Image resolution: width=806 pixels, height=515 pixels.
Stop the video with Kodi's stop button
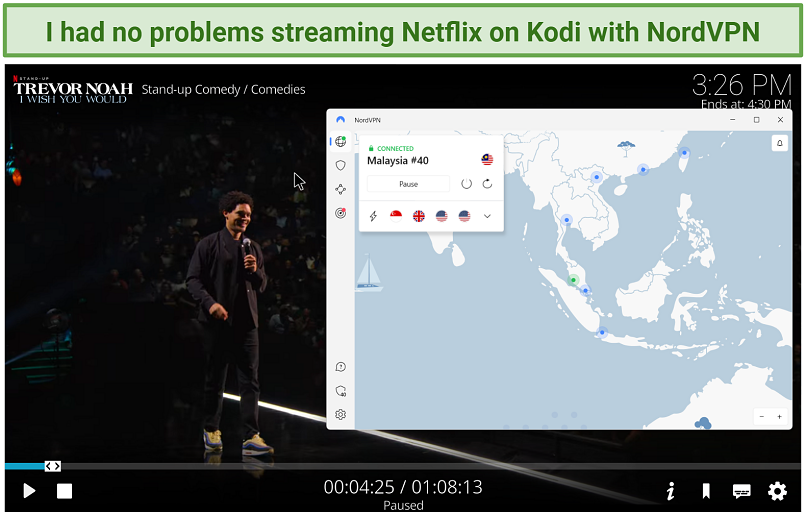click(x=64, y=491)
